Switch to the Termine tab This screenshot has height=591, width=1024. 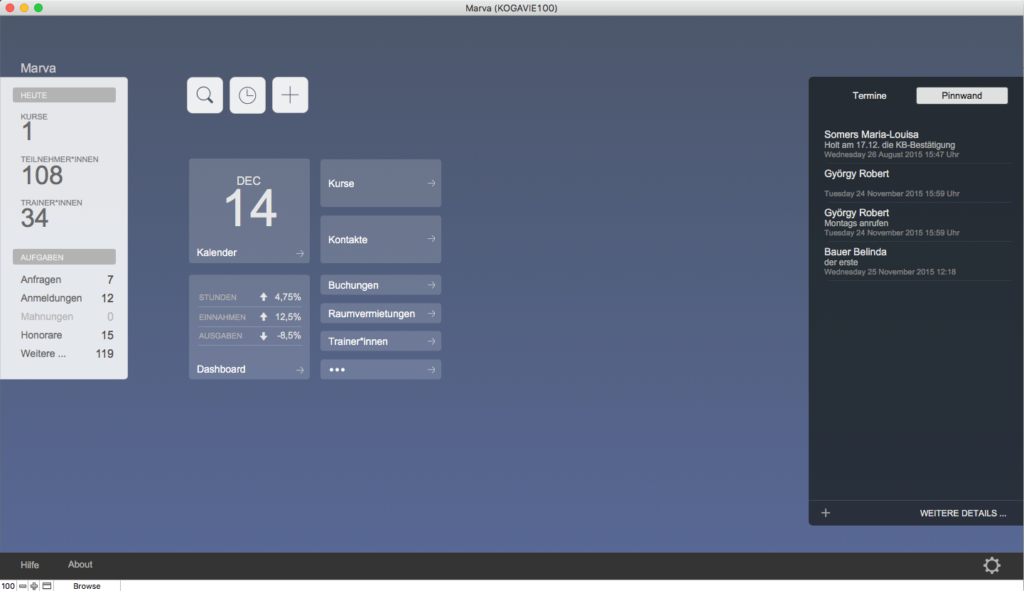(869, 96)
